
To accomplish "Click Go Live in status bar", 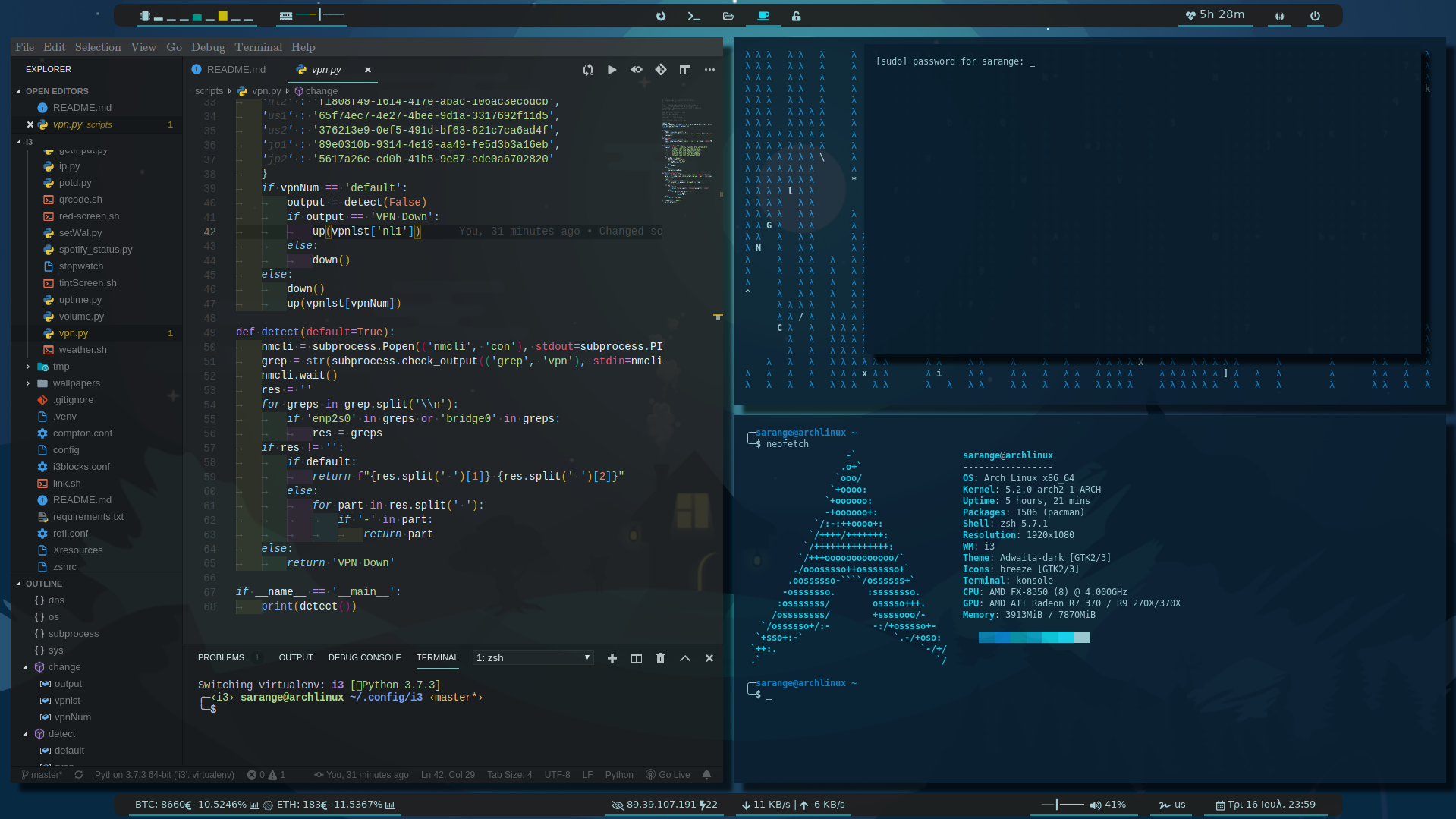I will 668,775.
